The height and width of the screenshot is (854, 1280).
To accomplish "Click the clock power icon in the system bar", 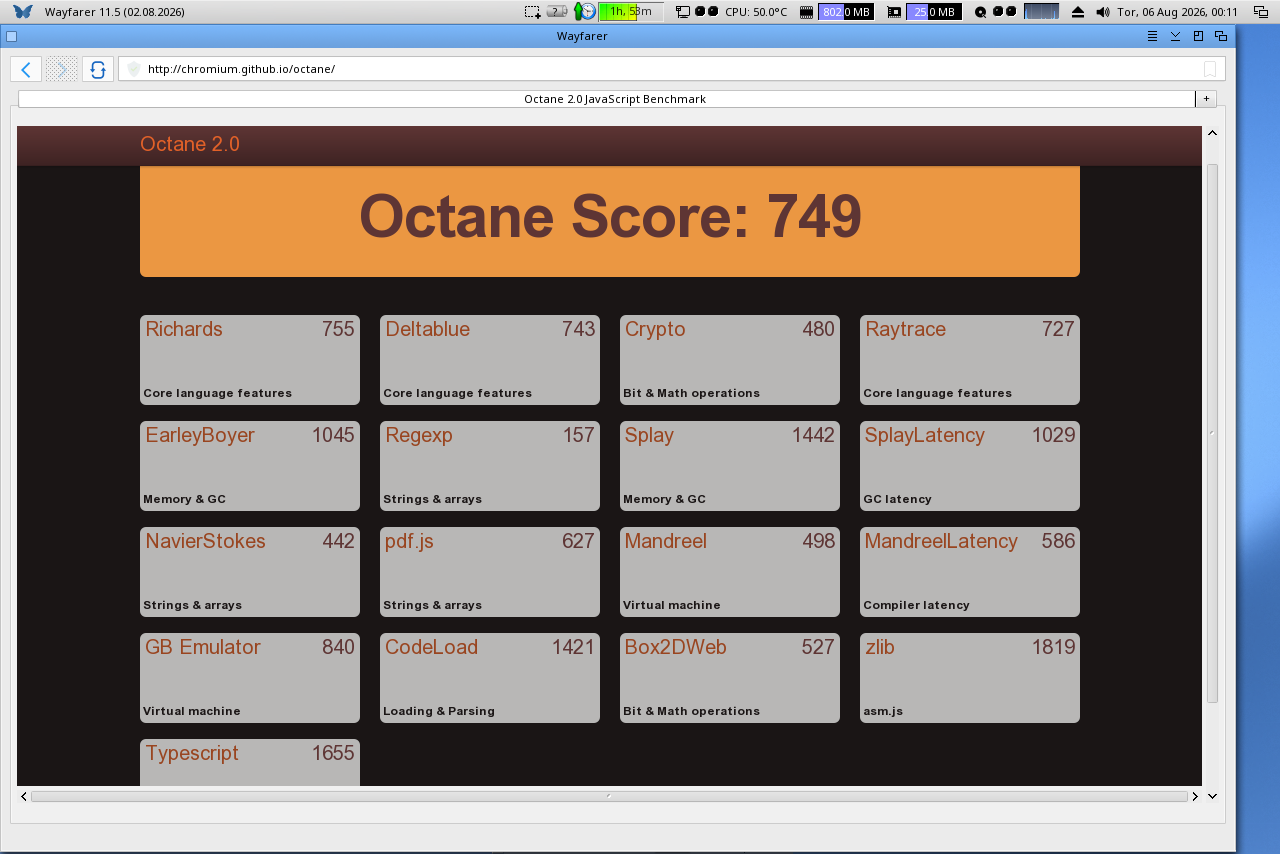I will point(585,12).
